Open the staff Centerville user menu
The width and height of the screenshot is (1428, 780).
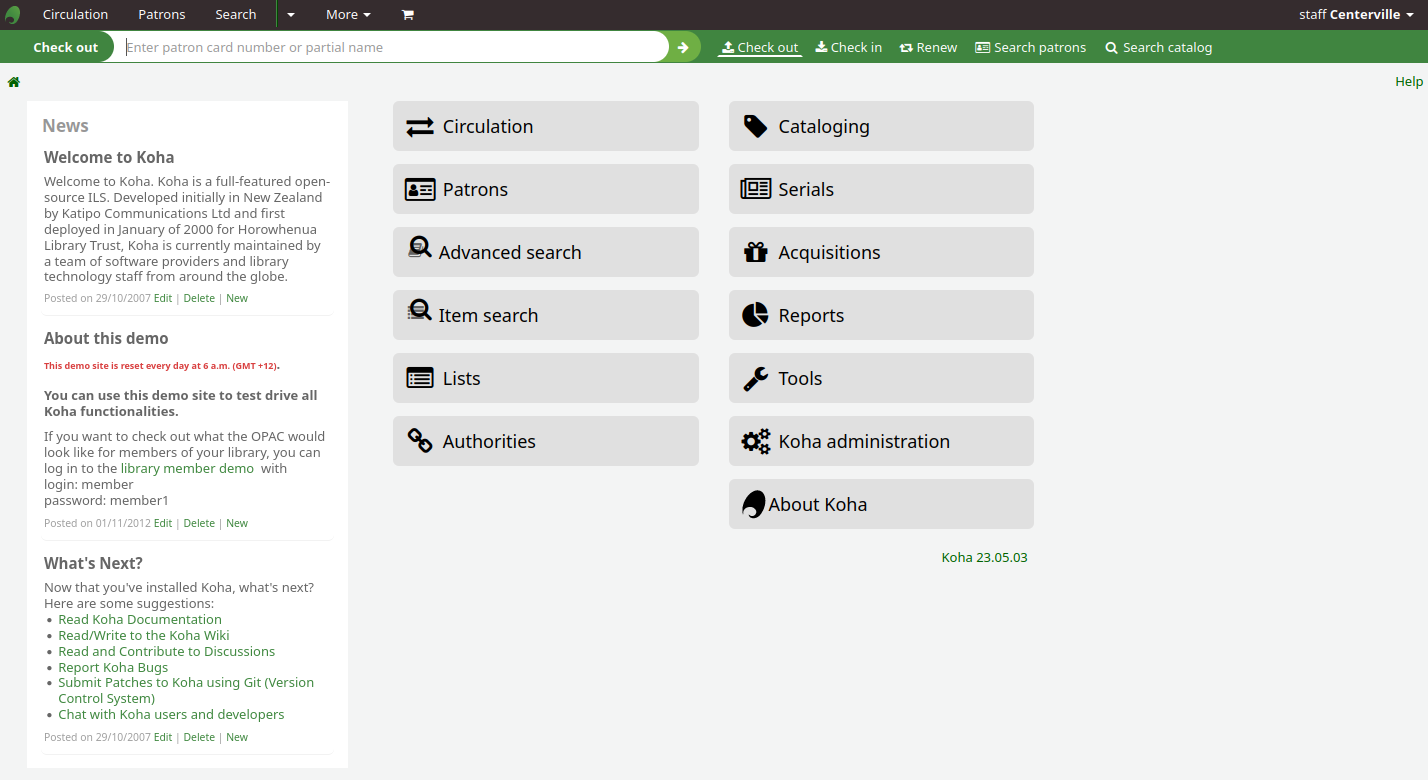click(x=1356, y=15)
